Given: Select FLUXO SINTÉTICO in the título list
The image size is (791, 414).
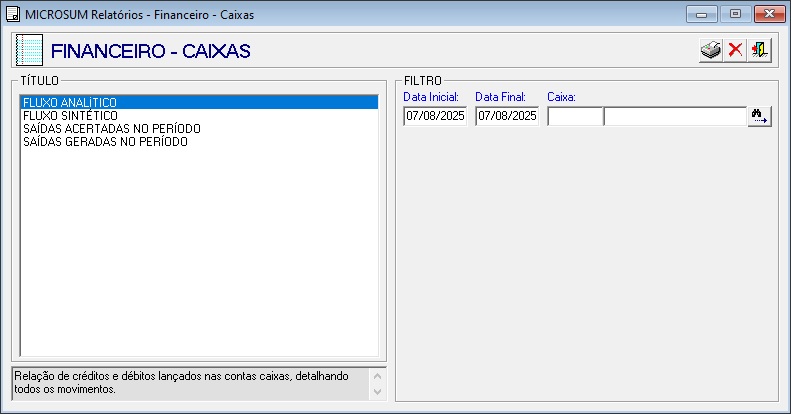Looking at the screenshot, I should coord(70,116).
